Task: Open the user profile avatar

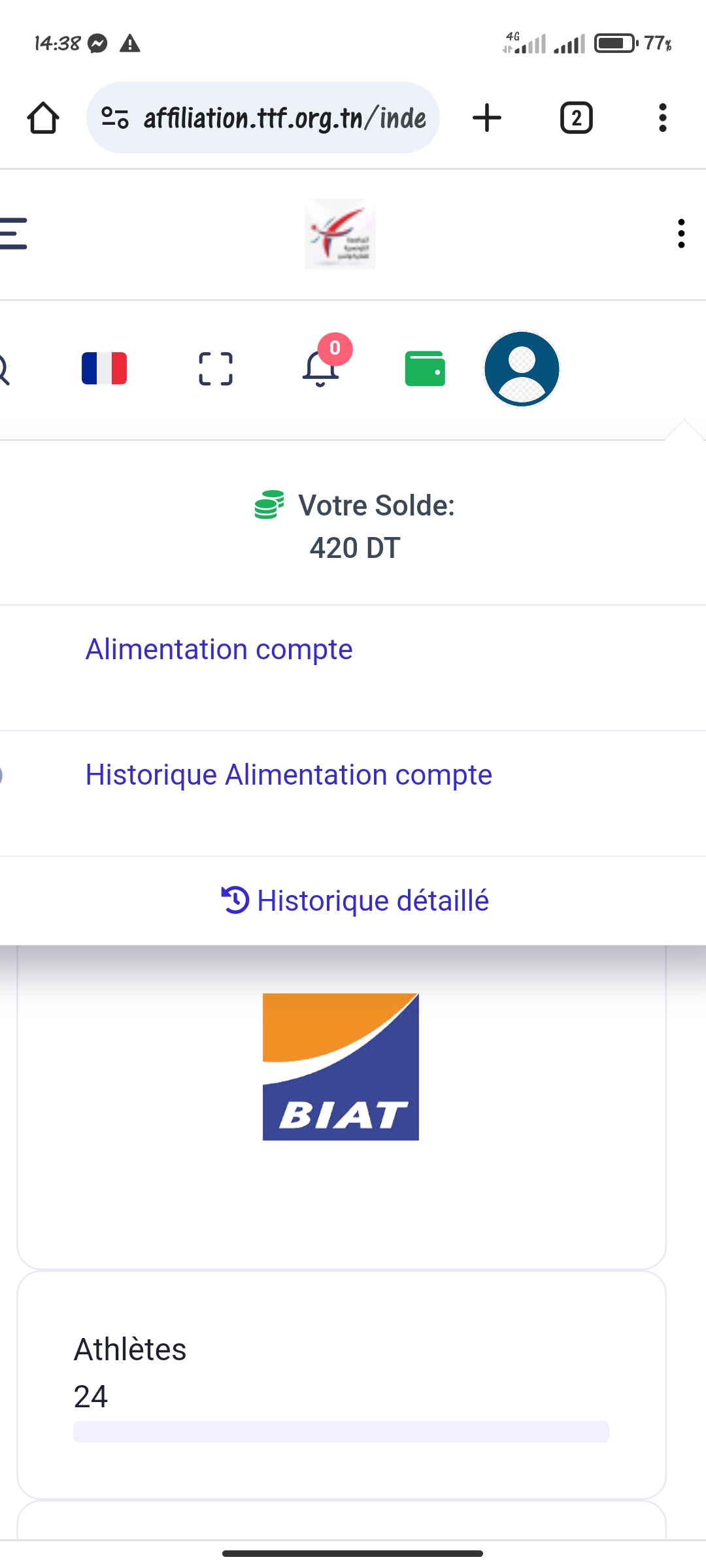Action: point(522,368)
